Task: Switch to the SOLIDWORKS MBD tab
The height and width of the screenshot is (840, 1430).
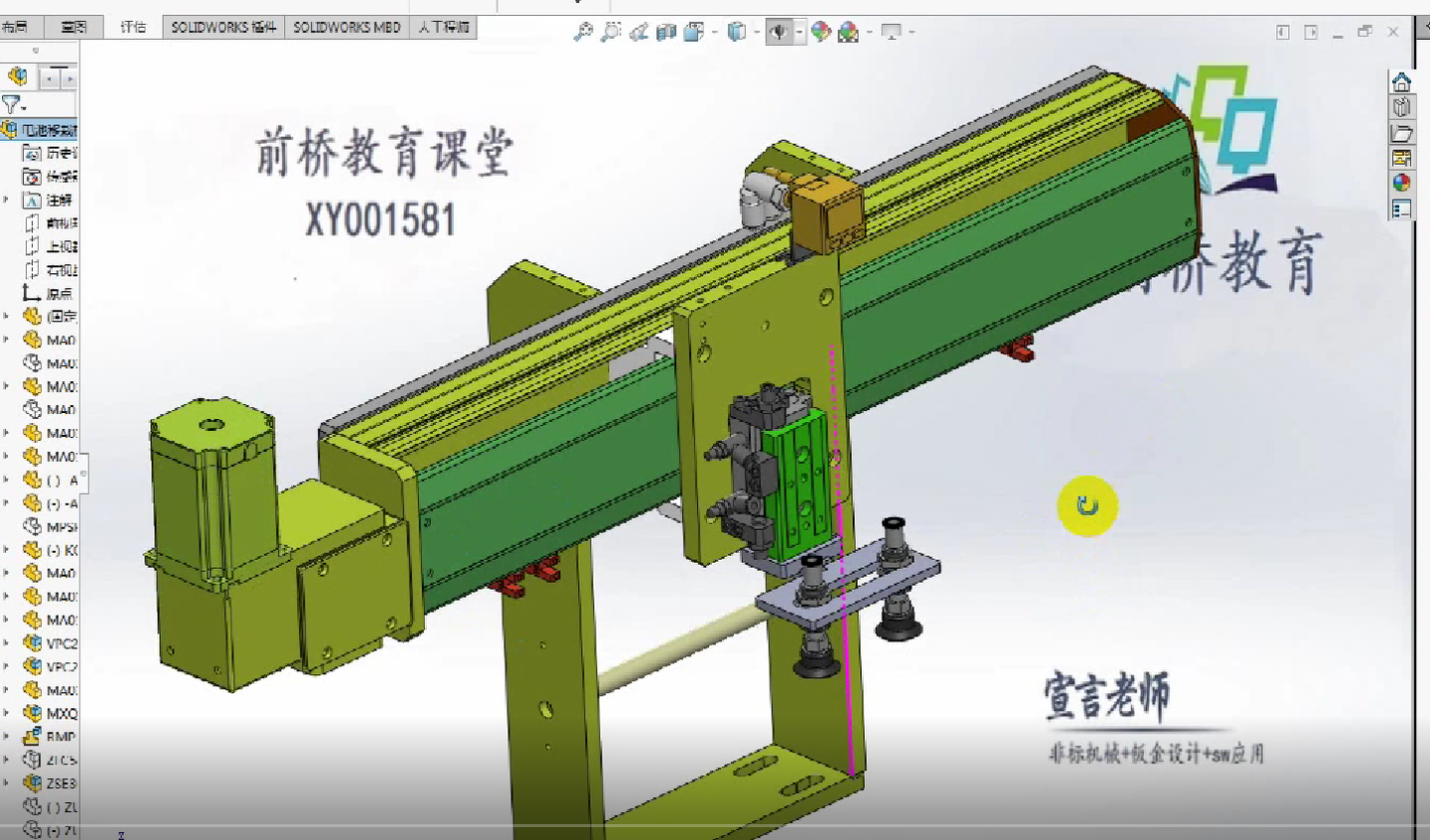Action: (347, 27)
